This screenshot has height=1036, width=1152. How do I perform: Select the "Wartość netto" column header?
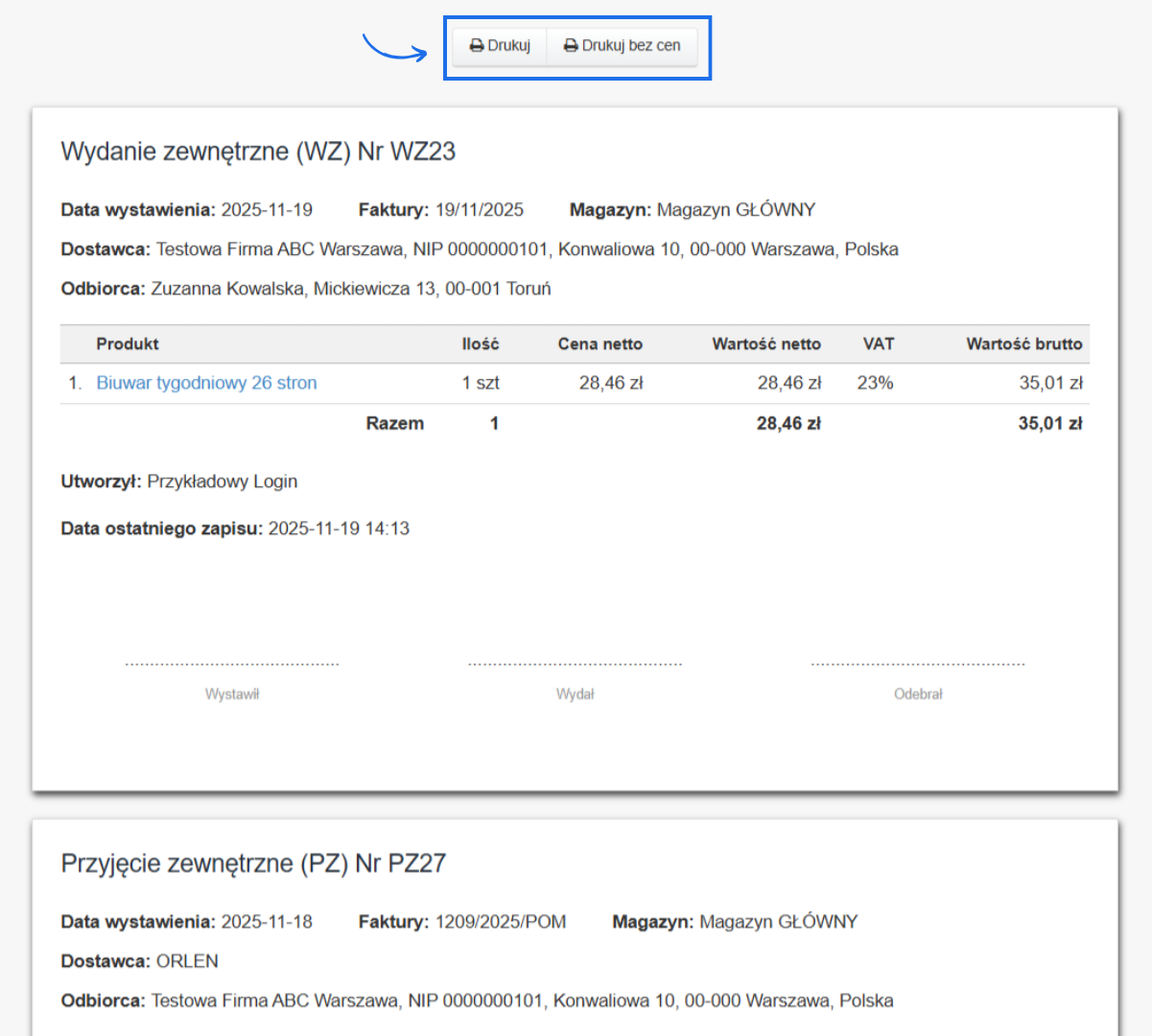point(765,344)
